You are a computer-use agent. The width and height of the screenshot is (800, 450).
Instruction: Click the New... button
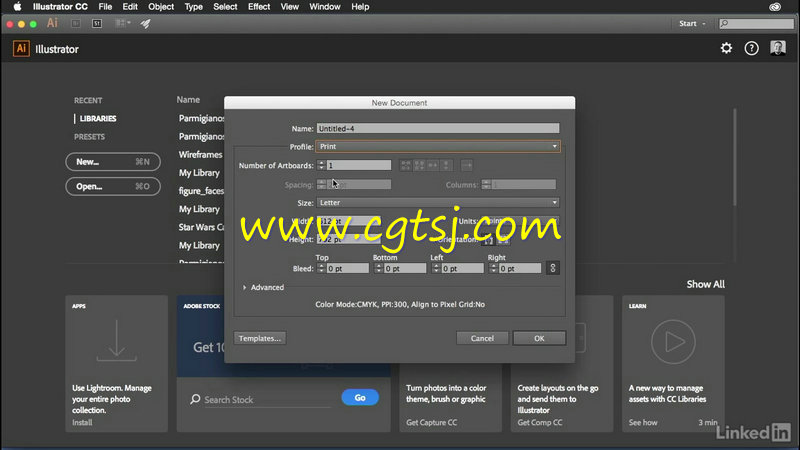click(x=113, y=162)
